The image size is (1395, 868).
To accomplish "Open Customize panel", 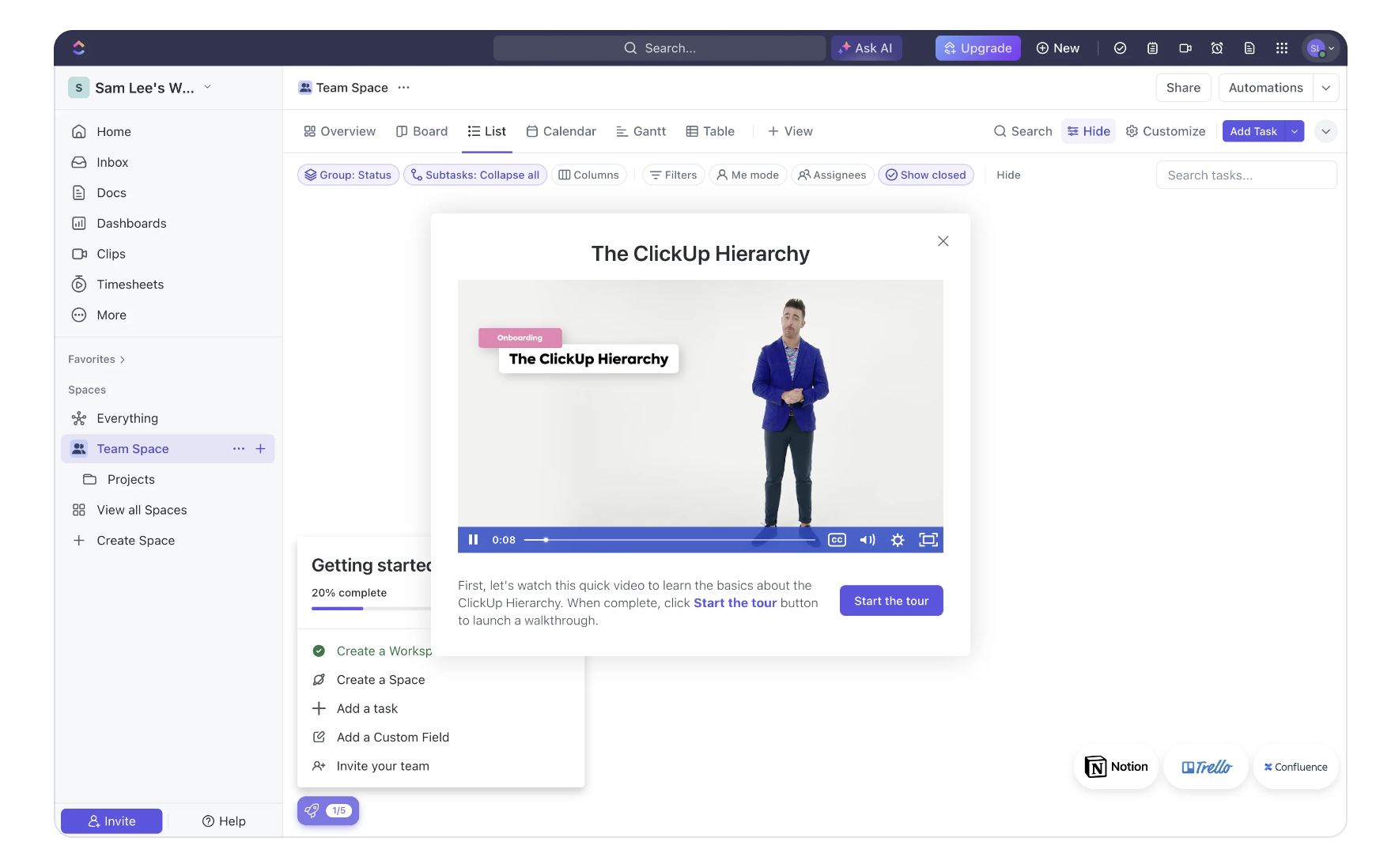I will pyautogui.click(x=1166, y=131).
